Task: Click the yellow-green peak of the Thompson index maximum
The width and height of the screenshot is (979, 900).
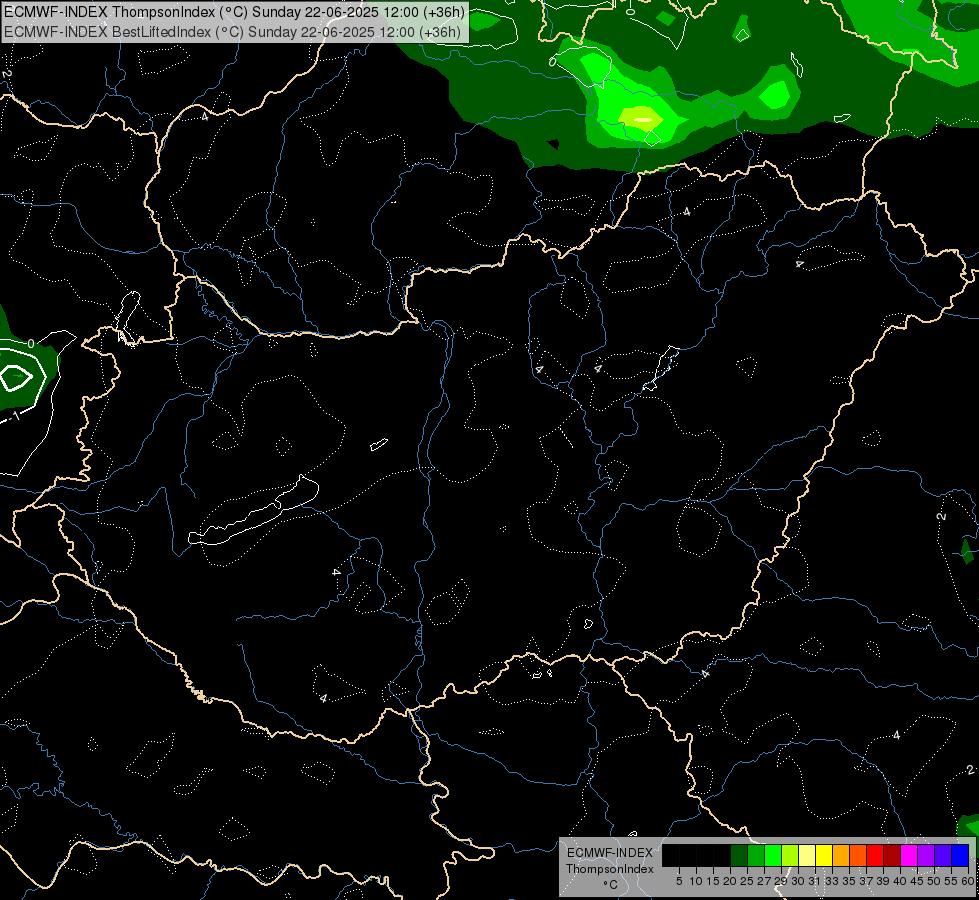Action: pos(643,118)
